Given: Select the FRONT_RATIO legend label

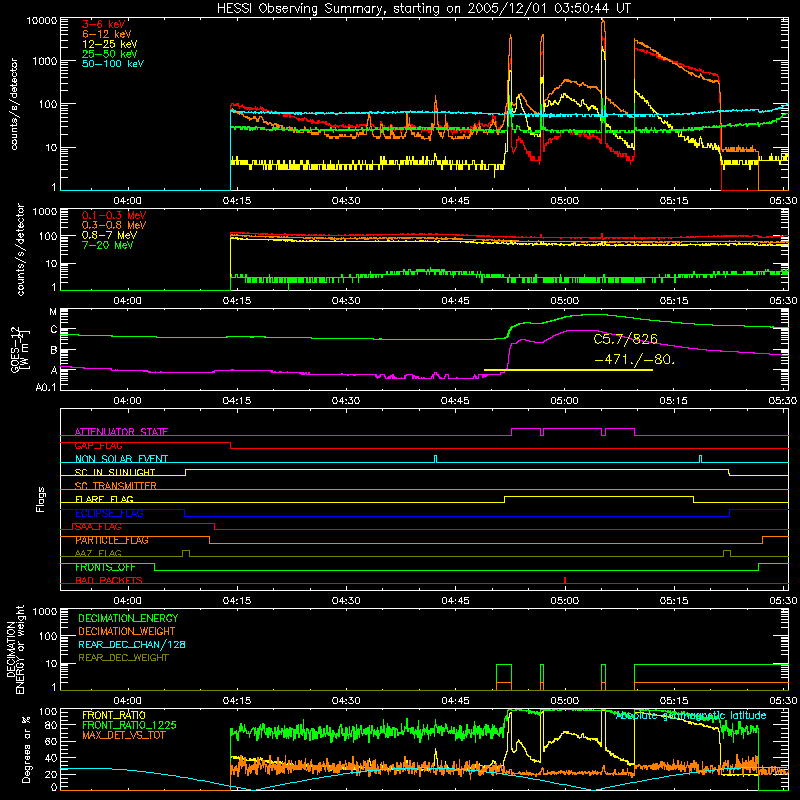Looking at the screenshot, I should 114,715.
